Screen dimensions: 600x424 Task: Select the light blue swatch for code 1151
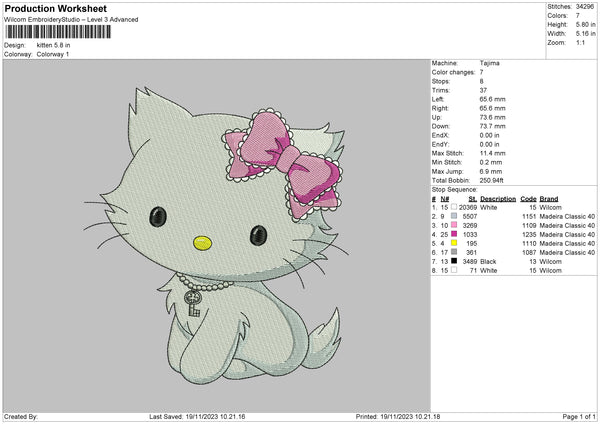pyautogui.click(x=454, y=216)
